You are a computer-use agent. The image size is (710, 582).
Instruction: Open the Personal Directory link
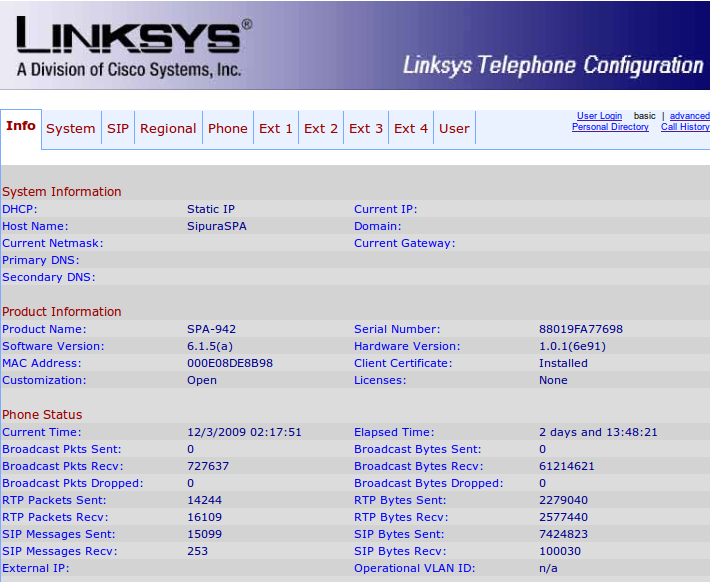(610, 127)
